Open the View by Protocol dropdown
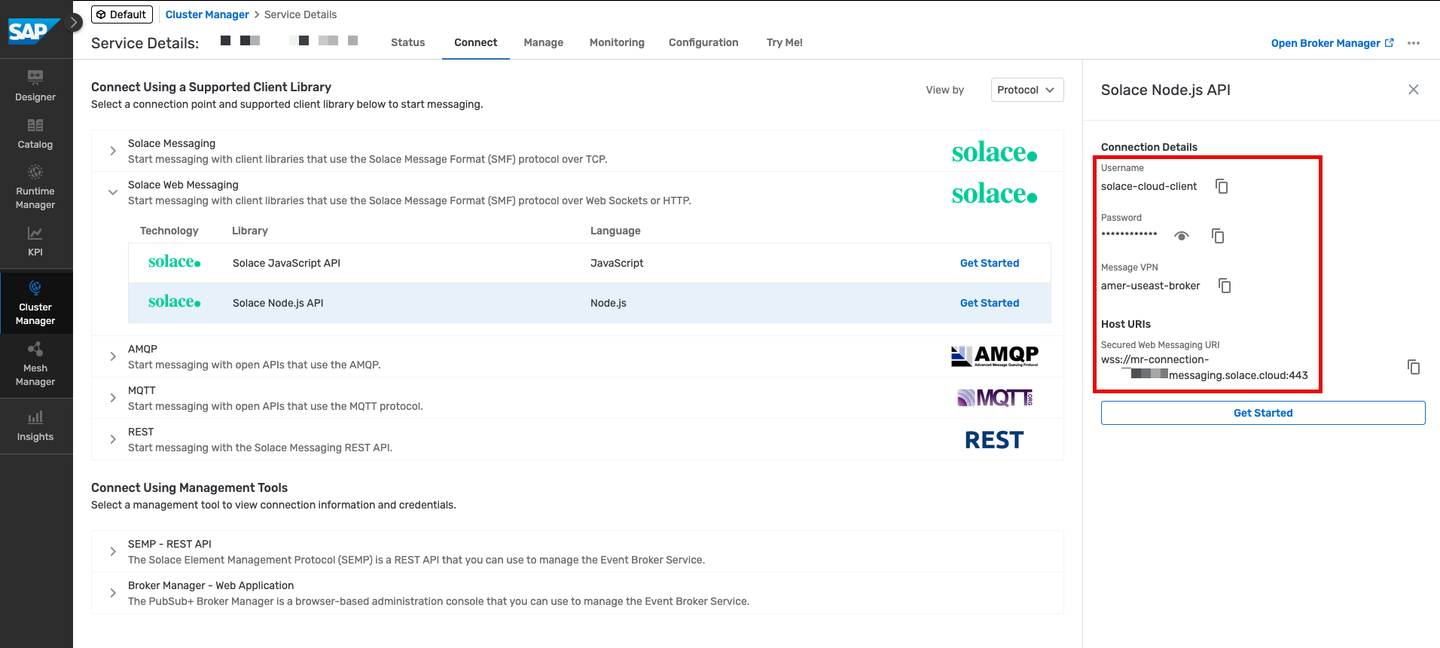Viewport: 1440px width, 648px height. 1027,90
